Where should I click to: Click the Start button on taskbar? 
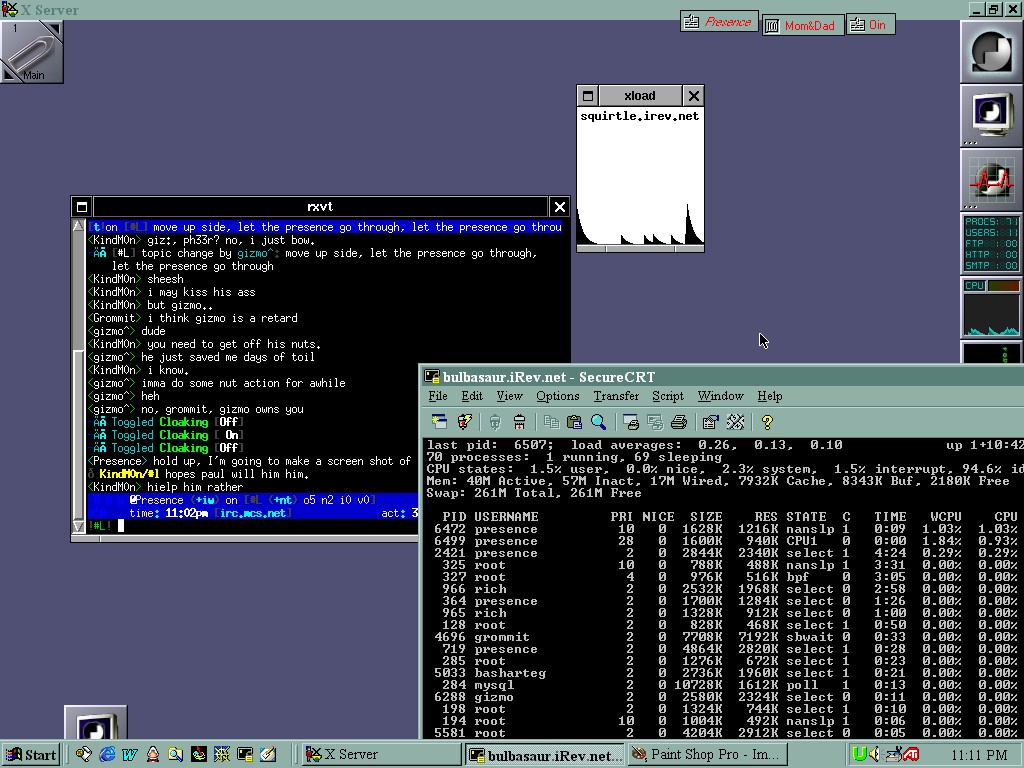(30, 755)
